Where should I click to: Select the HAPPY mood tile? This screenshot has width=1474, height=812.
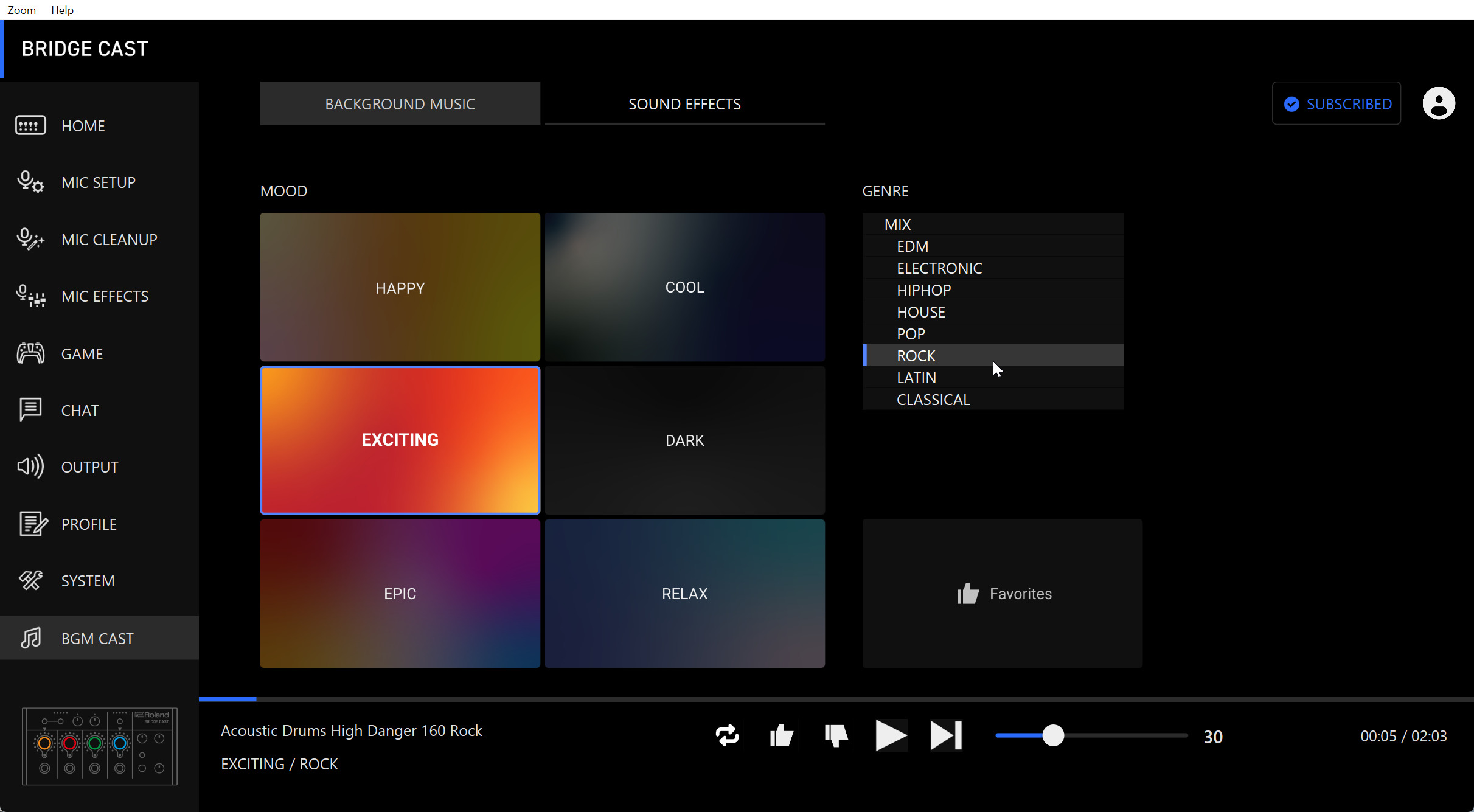pos(400,287)
